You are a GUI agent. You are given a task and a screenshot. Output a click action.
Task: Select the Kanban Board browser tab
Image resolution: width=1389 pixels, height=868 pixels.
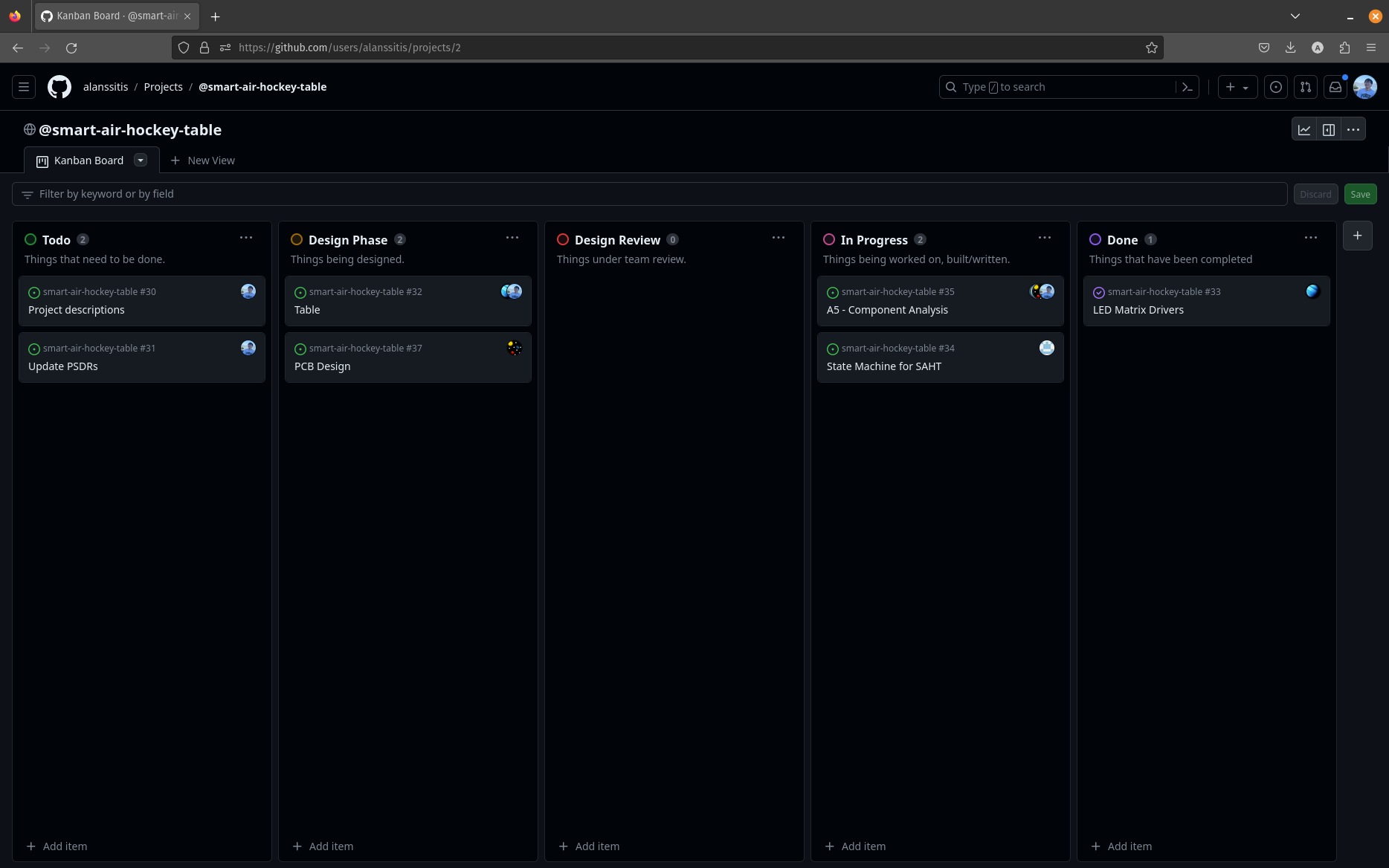click(116, 16)
